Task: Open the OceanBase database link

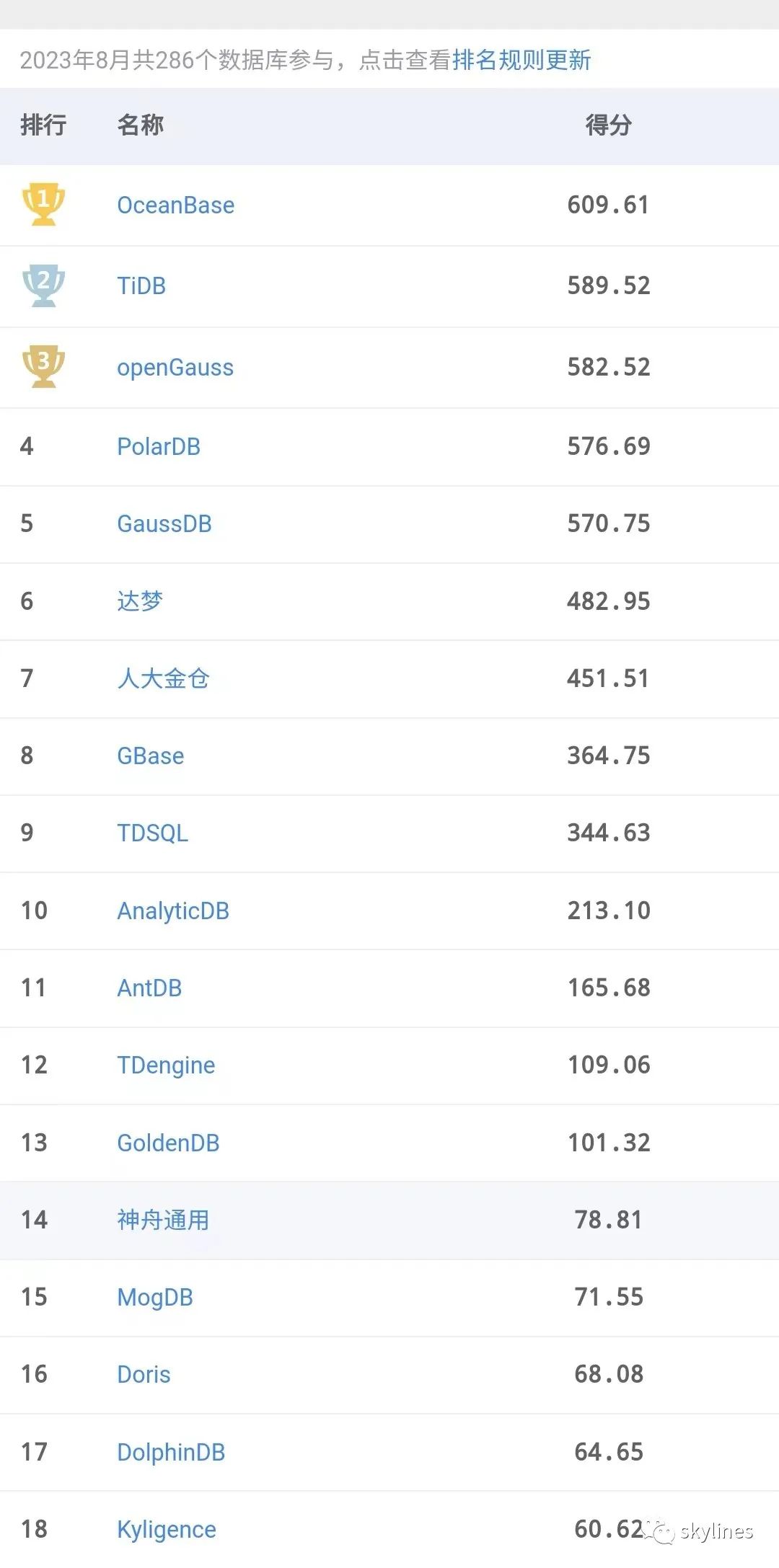Action: coord(175,205)
